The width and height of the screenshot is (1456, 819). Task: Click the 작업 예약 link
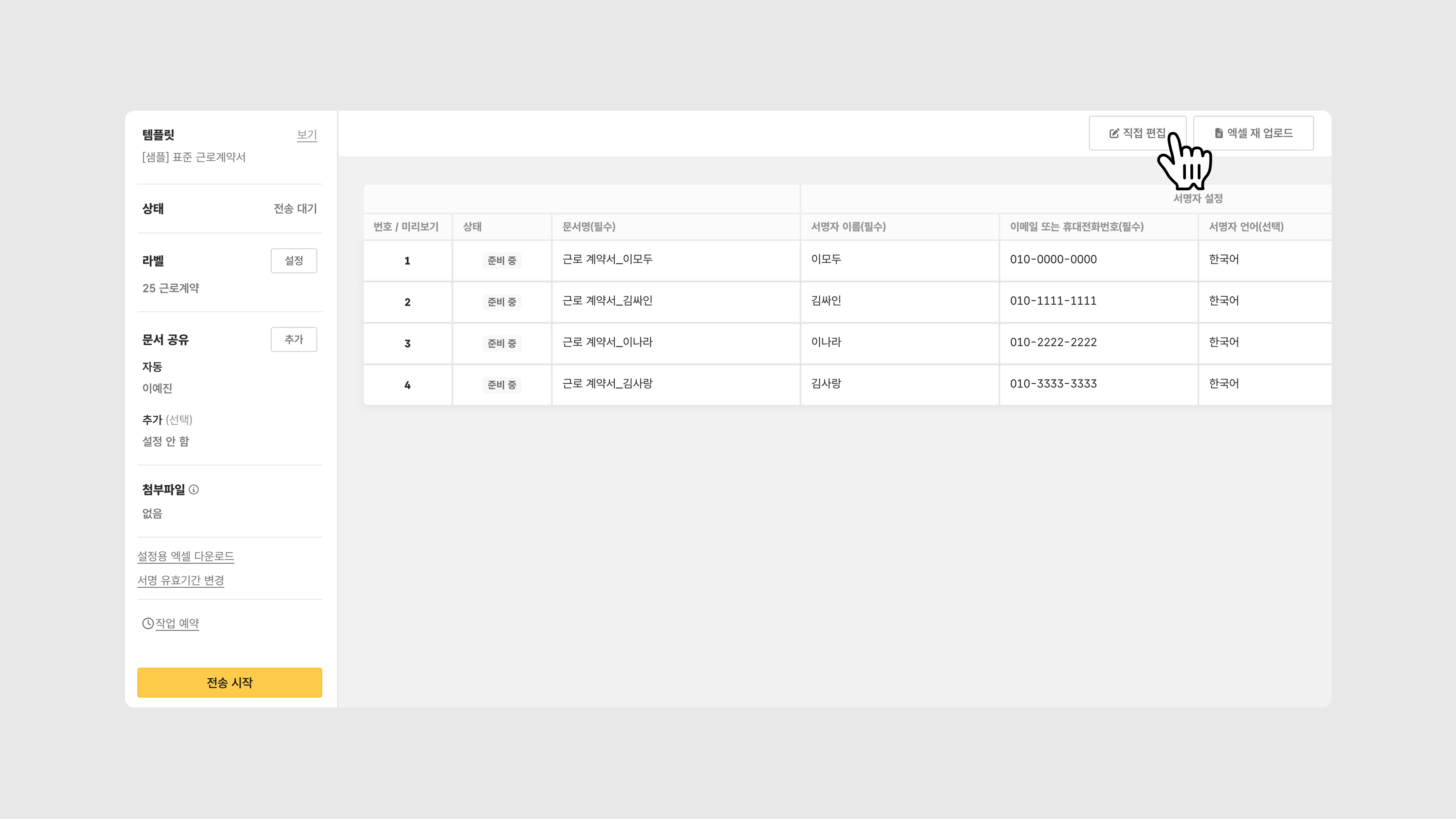pos(177,623)
